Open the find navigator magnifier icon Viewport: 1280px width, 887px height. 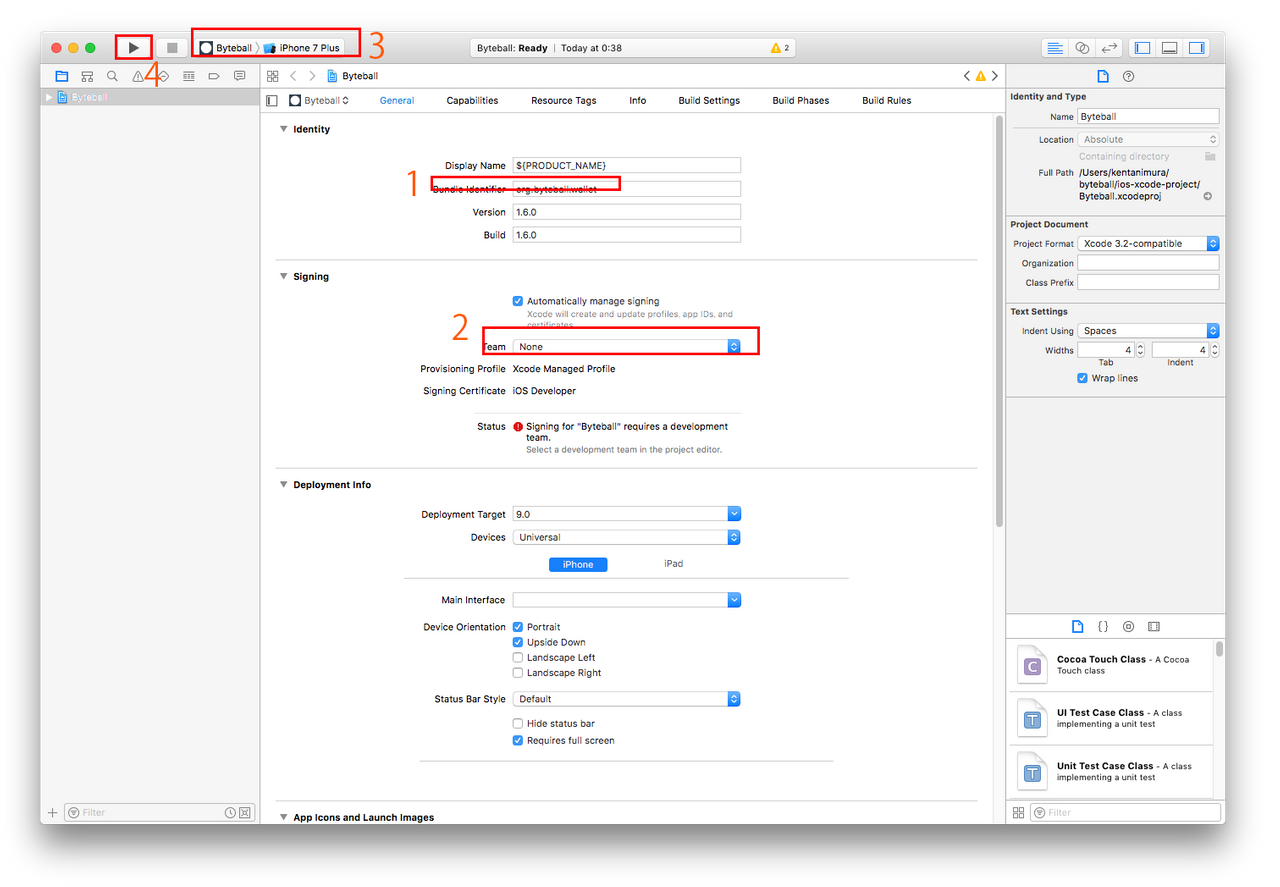112,76
